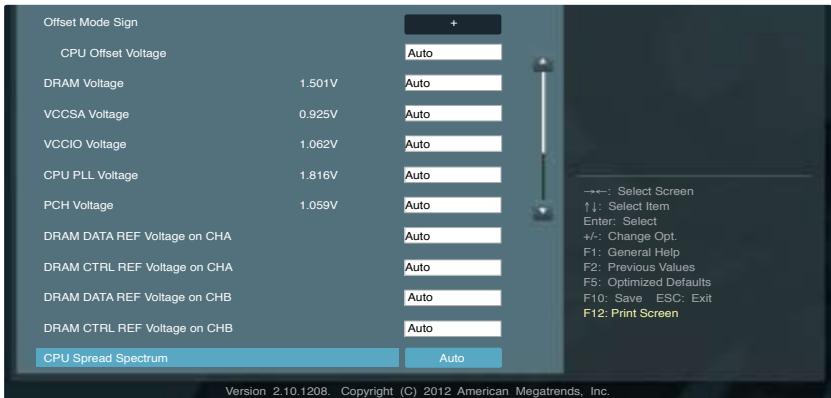
Task: Edit DRAM DATA REF Voltage on CHA field
Action: 453,236
